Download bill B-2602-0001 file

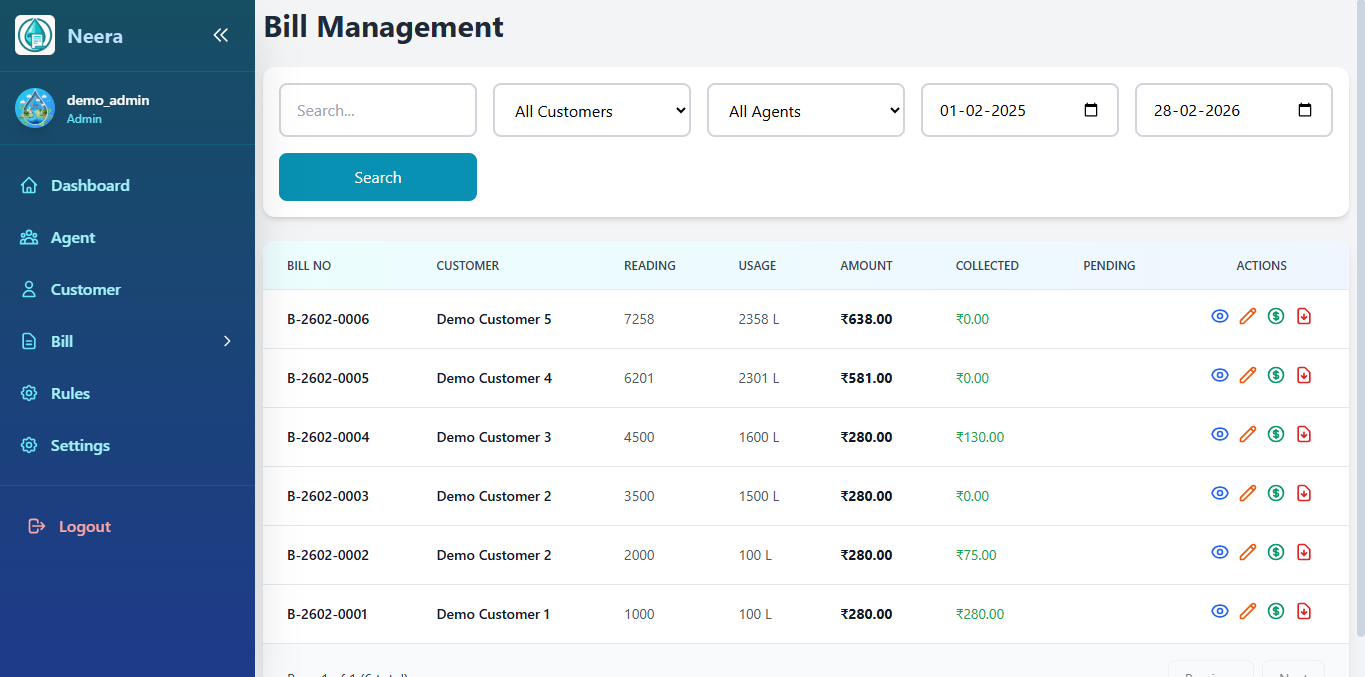[1303, 612]
